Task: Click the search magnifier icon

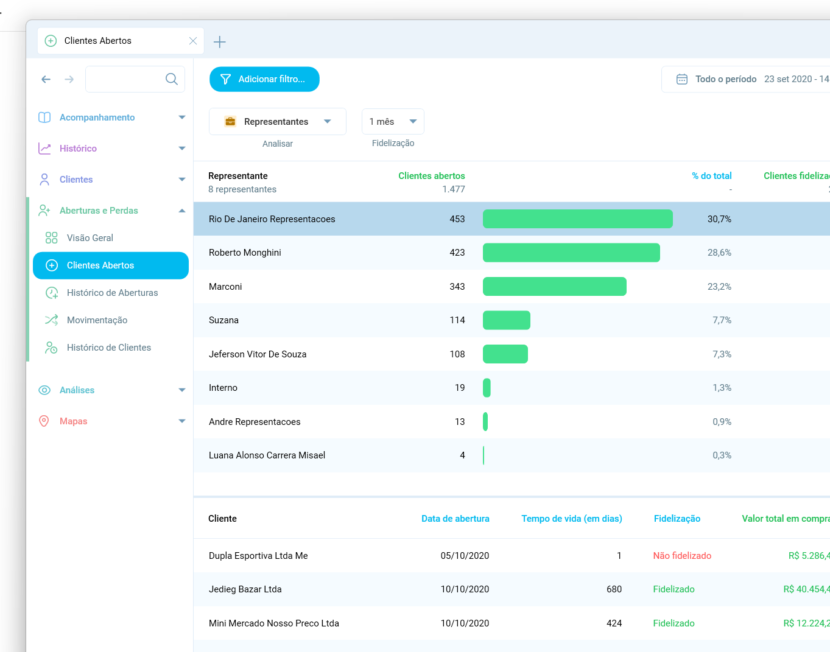Action: coord(171,78)
